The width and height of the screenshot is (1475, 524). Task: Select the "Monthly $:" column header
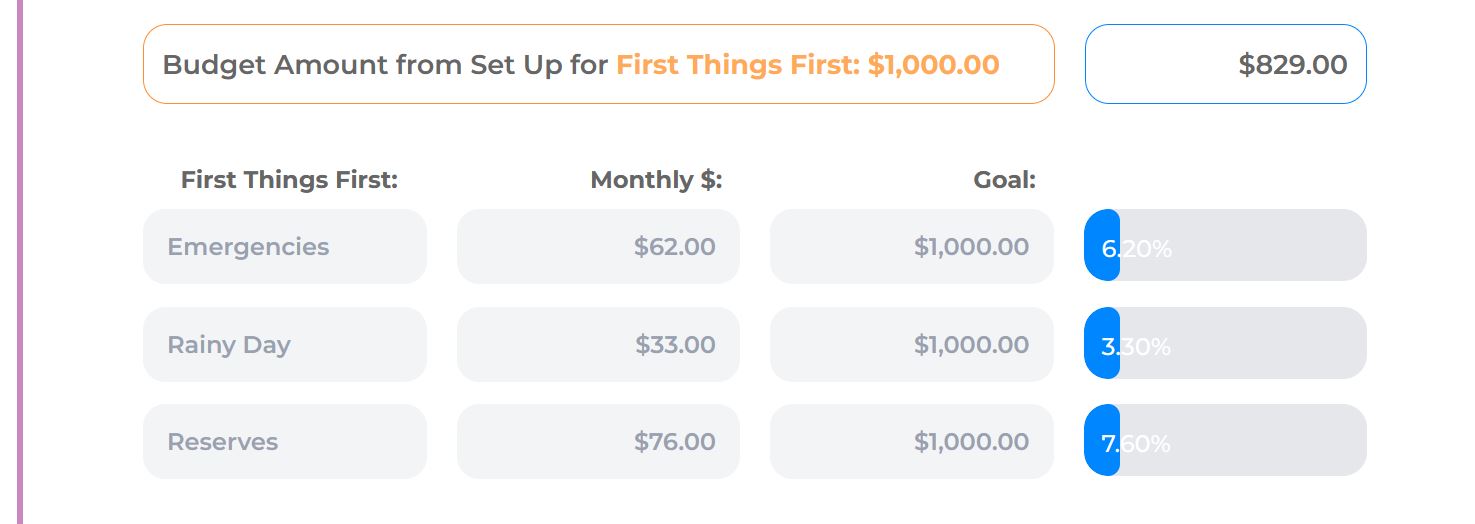656,181
